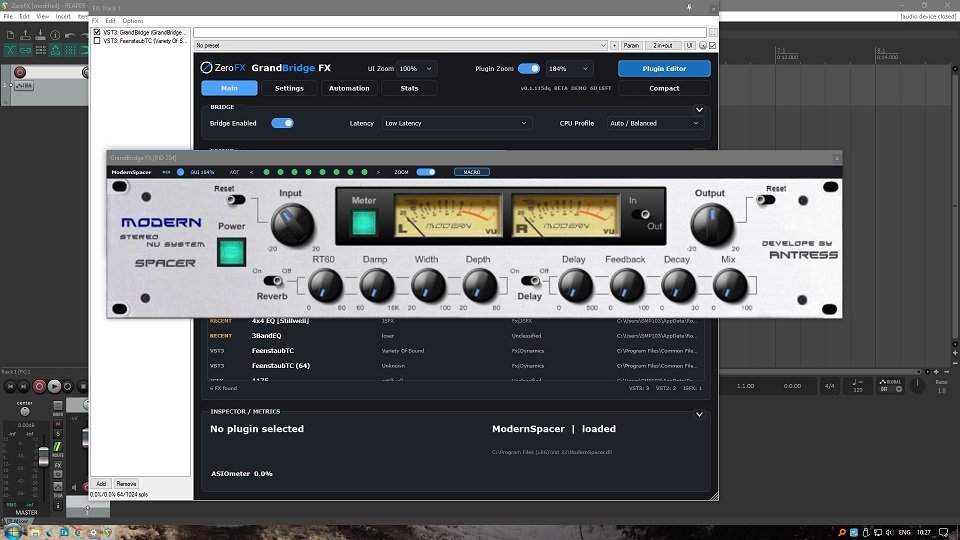Enable the VST3 FeenstaubTC checkbox
The width and height of the screenshot is (960, 540).
click(97, 41)
